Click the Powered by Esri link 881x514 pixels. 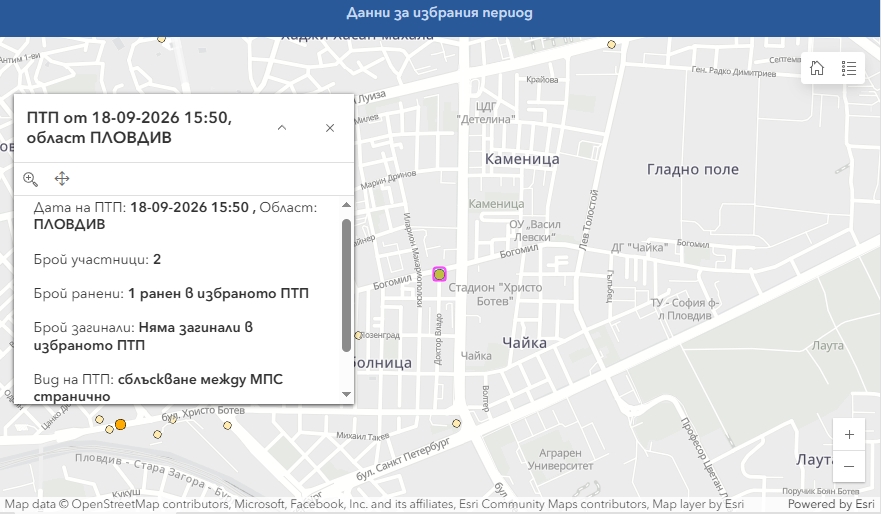coord(831,504)
